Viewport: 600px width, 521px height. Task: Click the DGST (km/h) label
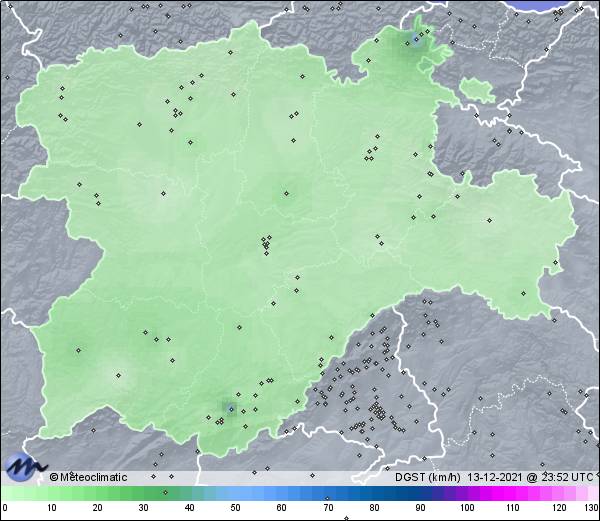(x=427, y=477)
